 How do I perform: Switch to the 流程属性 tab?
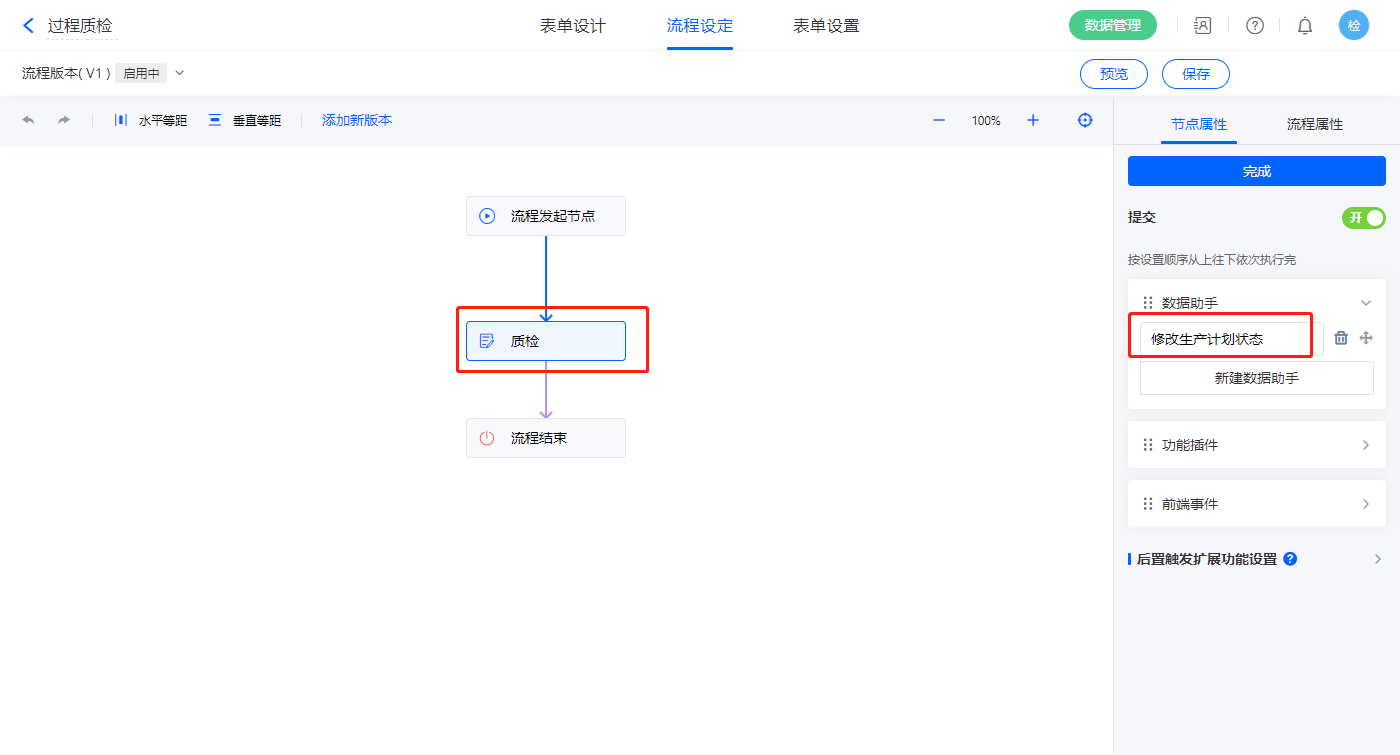(1314, 124)
